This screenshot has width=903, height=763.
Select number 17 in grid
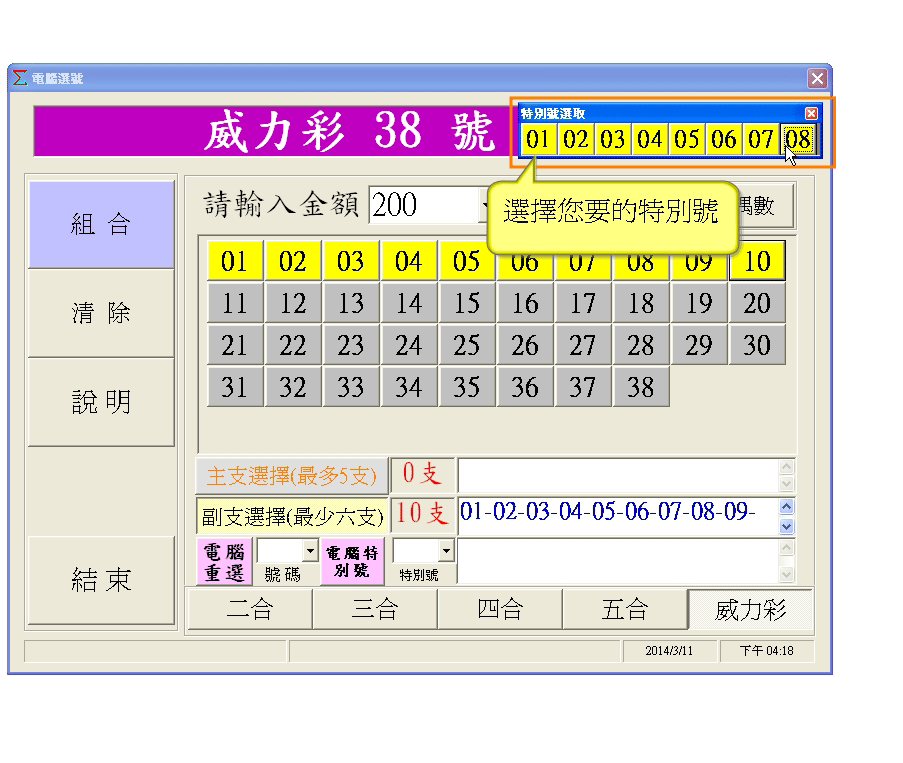(583, 303)
